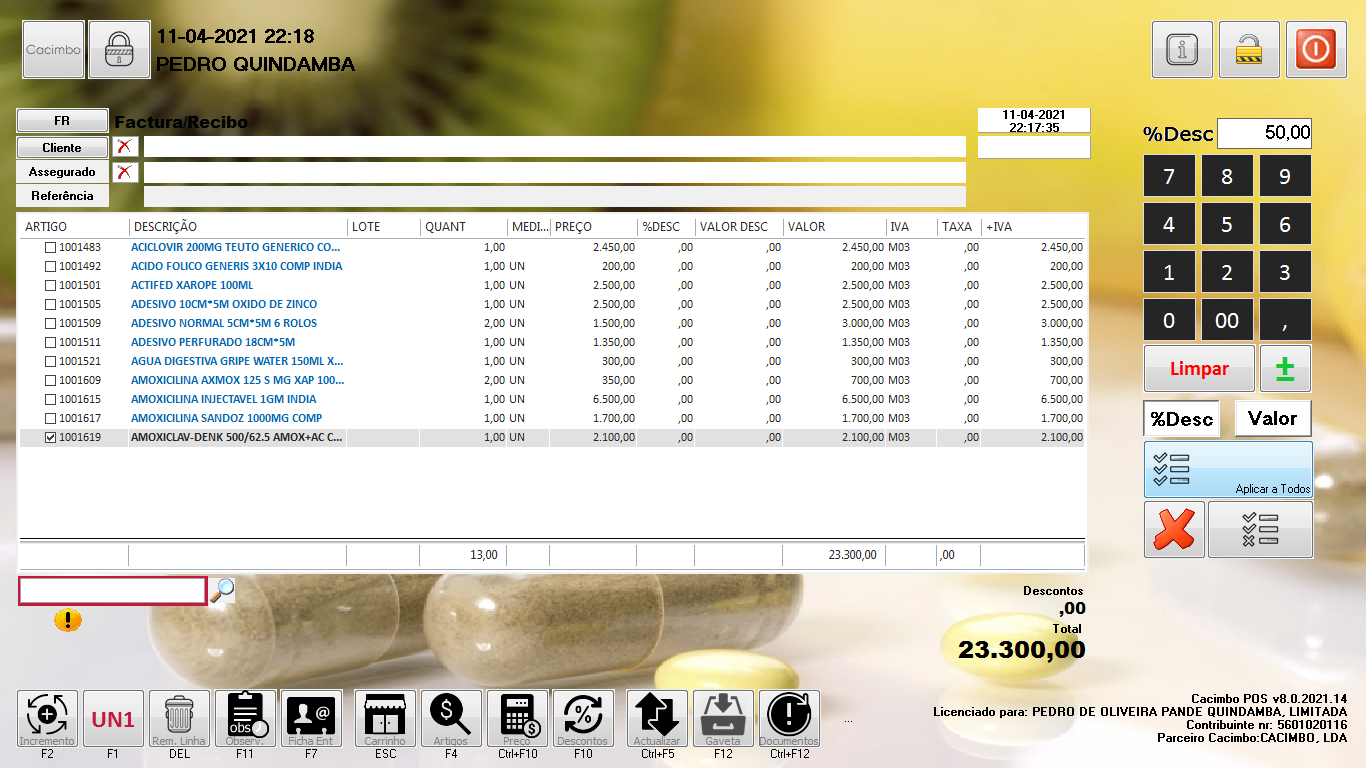1366x768 pixels.
Task: Click the lock icon beside Cacimbo button
Action: pyautogui.click(x=119, y=49)
